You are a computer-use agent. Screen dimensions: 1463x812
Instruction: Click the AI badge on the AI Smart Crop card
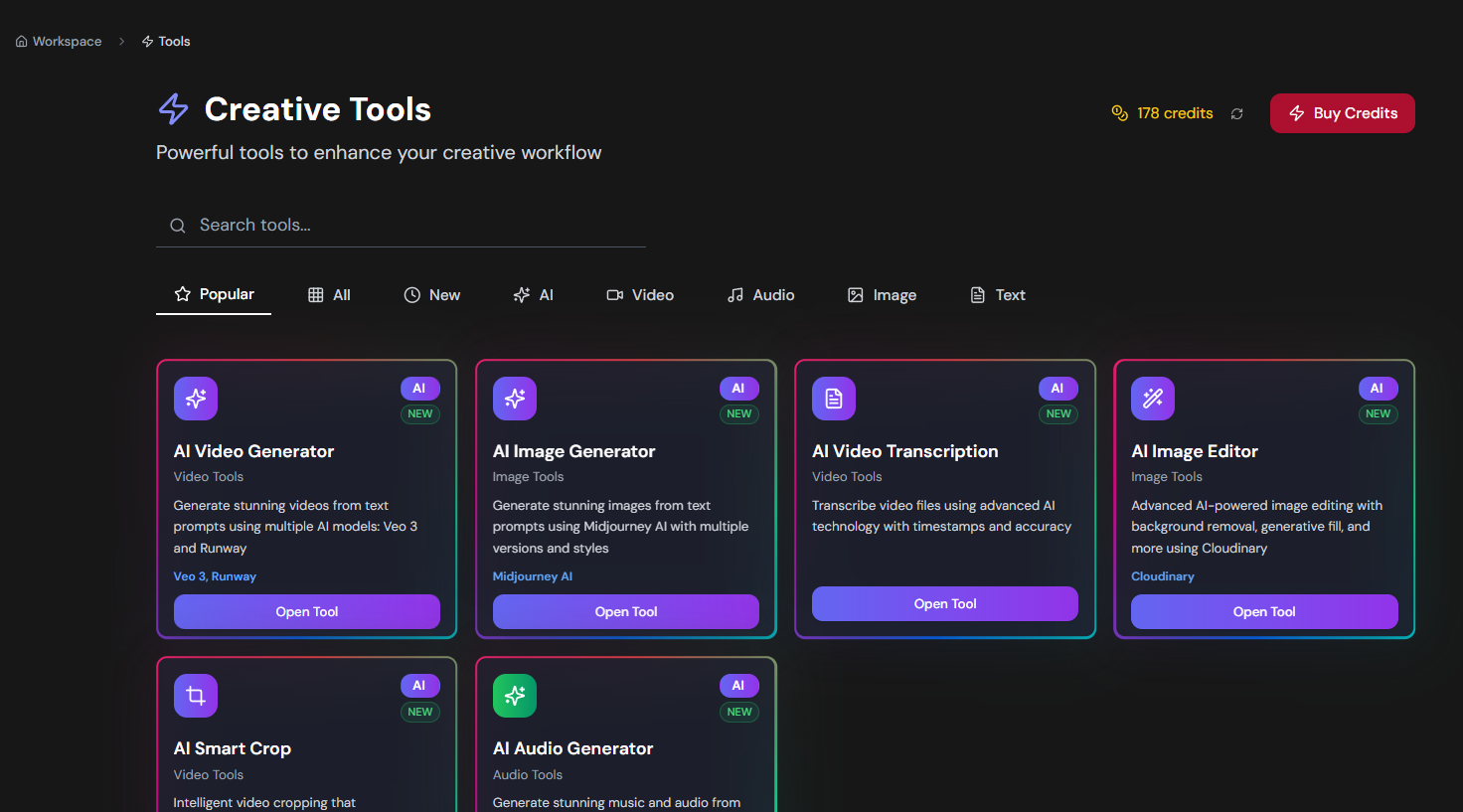point(419,686)
